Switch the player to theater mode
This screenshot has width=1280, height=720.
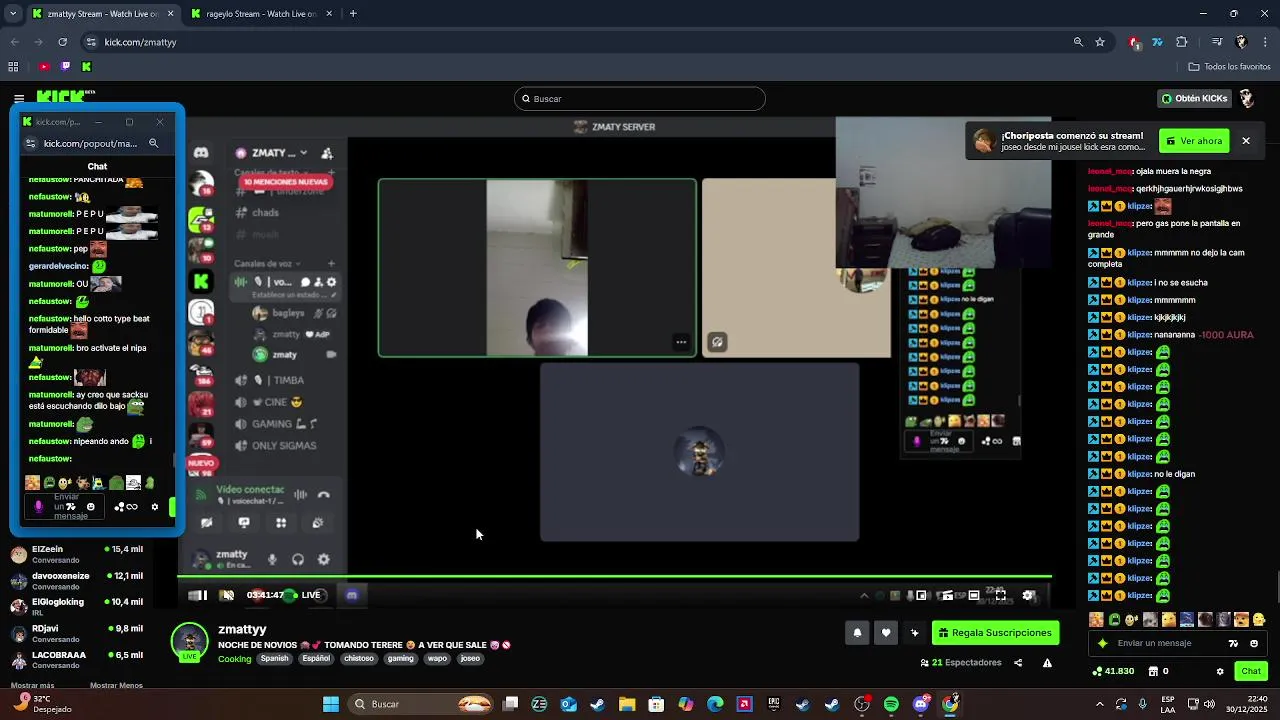point(973,595)
